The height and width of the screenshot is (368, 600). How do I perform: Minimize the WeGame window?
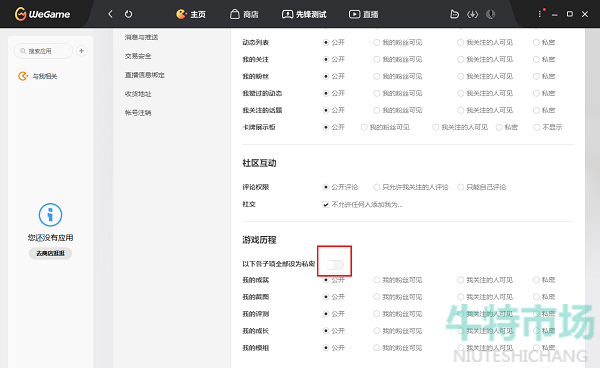click(555, 15)
